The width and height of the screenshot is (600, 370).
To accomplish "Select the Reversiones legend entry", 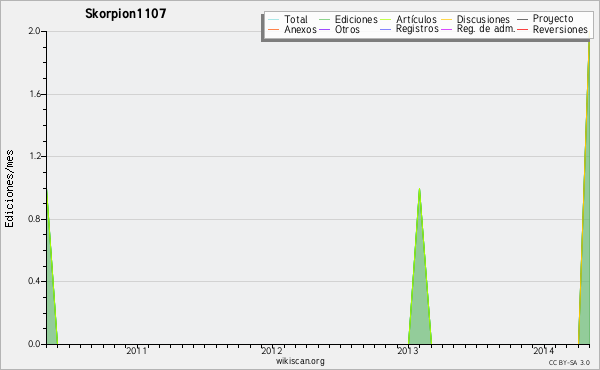I will point(553,29).
